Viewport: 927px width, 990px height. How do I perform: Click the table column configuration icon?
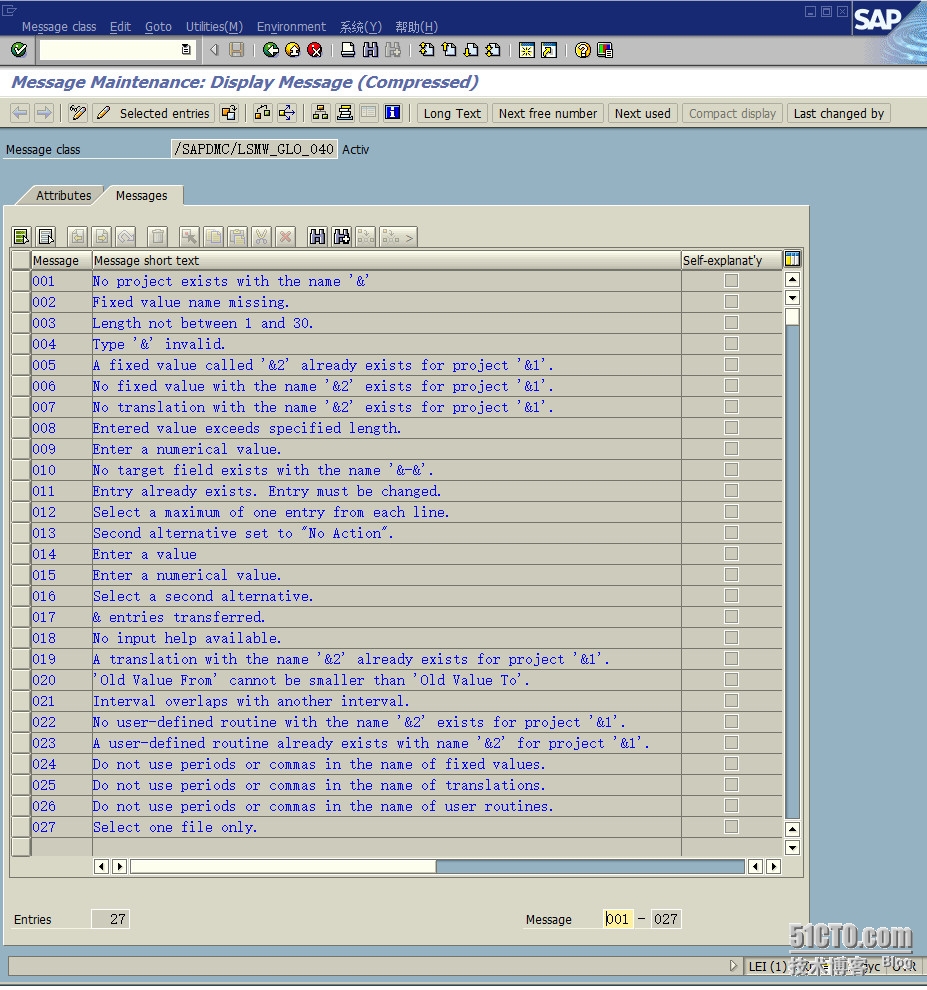(x=792, y=259)
